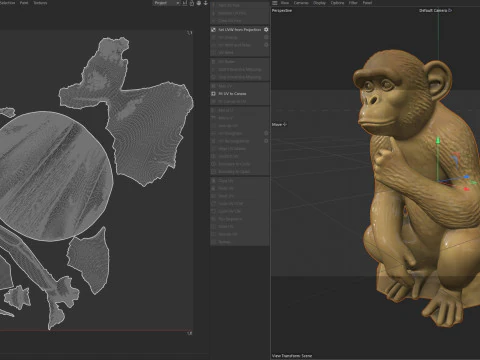Open the viewport View menu

(285, 3)
